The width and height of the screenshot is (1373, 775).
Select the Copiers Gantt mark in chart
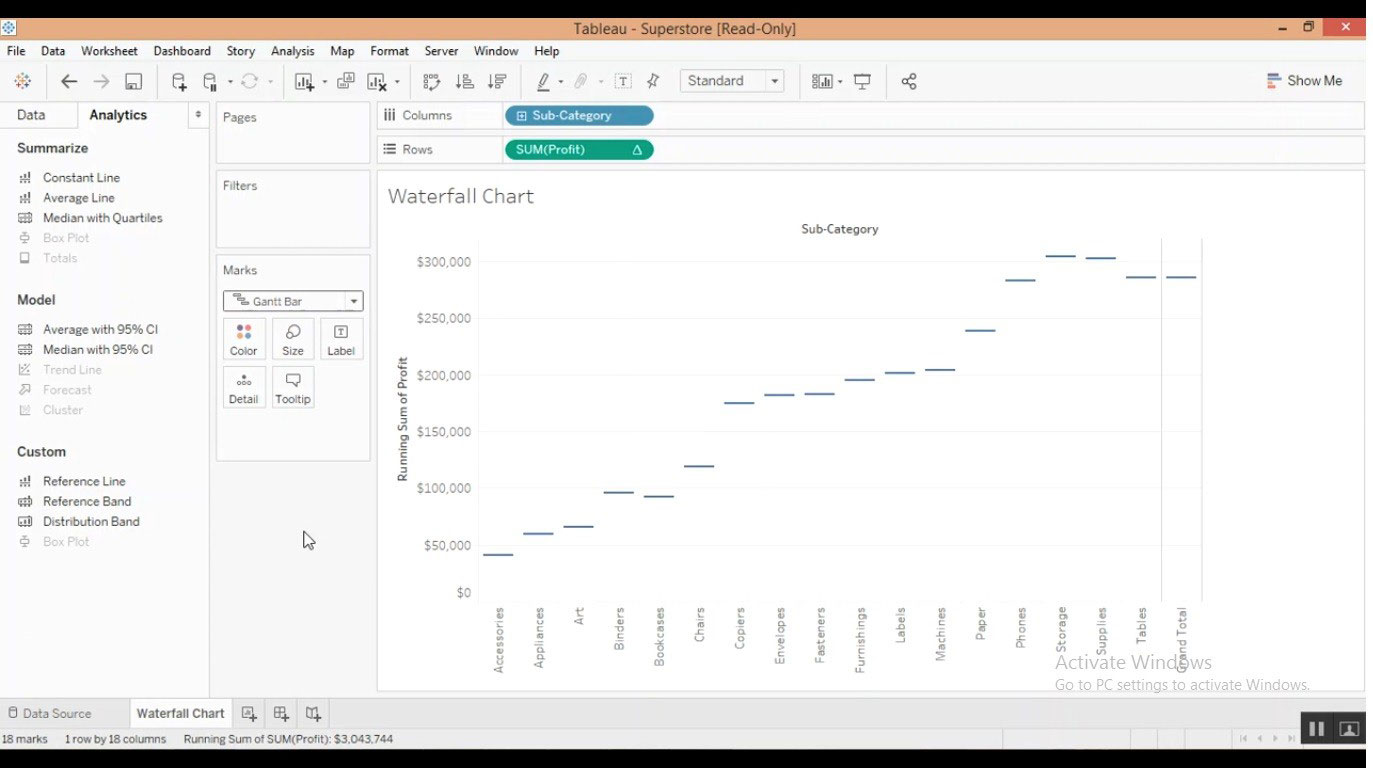739,403
